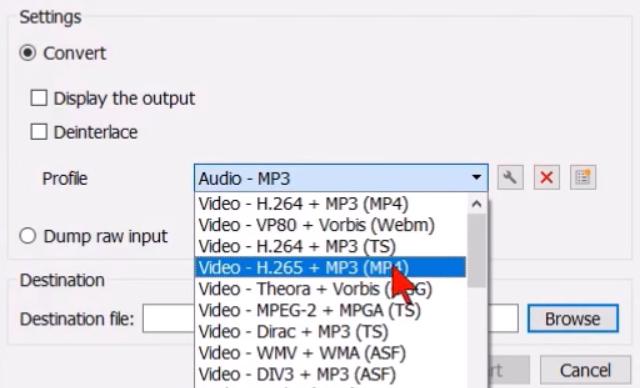Choose Video - H.264 + MP3 (TS)
Viewport: 640px width, 388px height.
pos(330,246)
